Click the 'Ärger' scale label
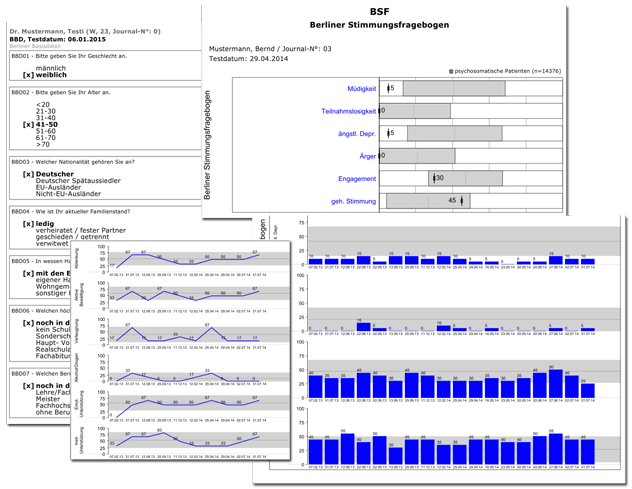 click(367, 155)
